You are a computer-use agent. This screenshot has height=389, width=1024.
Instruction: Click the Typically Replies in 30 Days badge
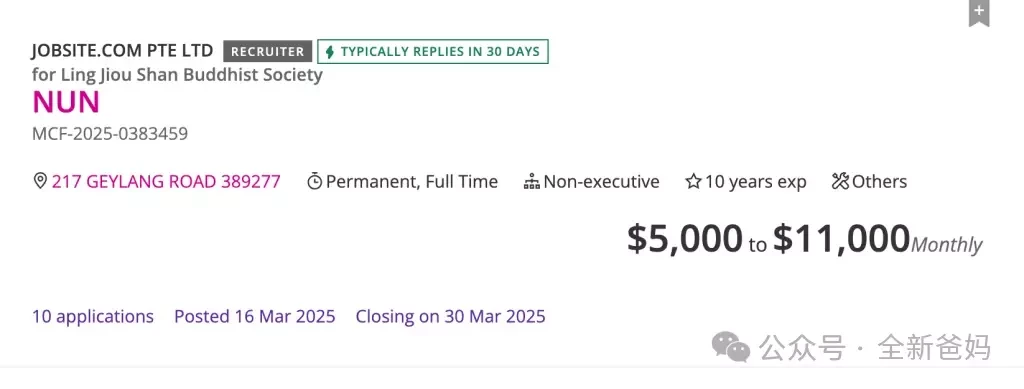pyautogui.click(x=433, y=52)
